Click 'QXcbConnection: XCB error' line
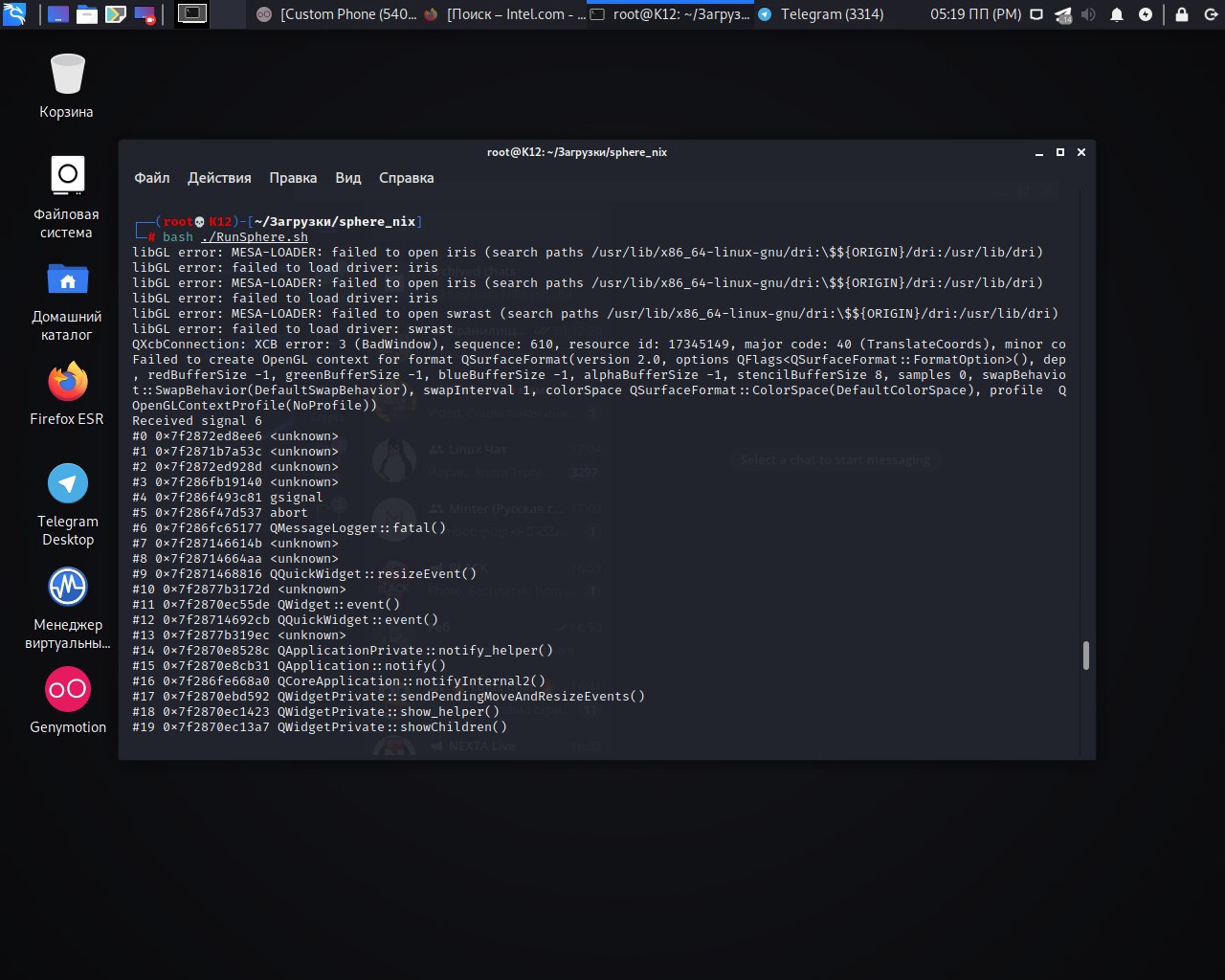 [x=599, y=345]
